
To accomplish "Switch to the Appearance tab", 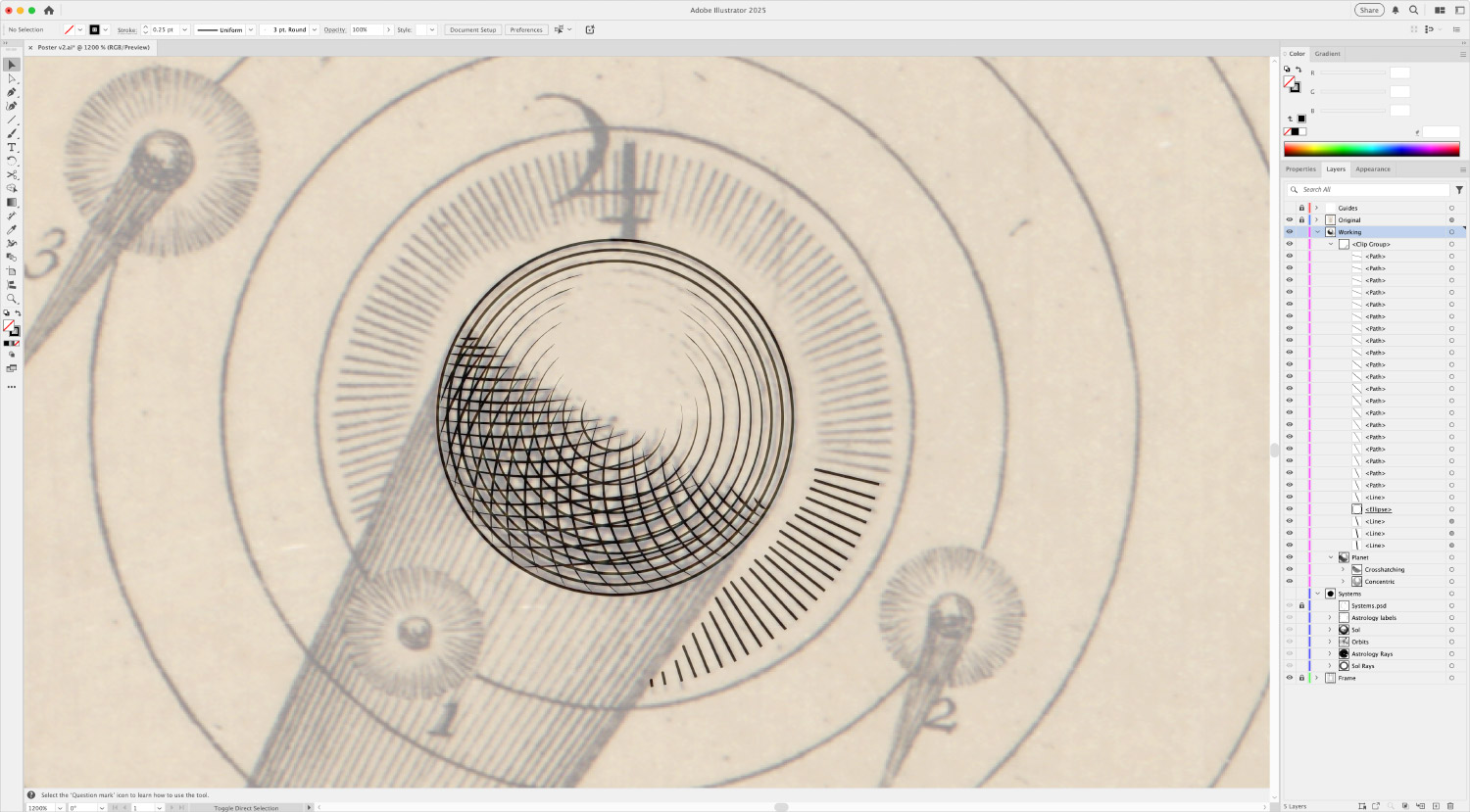I will pos(1373,169).
